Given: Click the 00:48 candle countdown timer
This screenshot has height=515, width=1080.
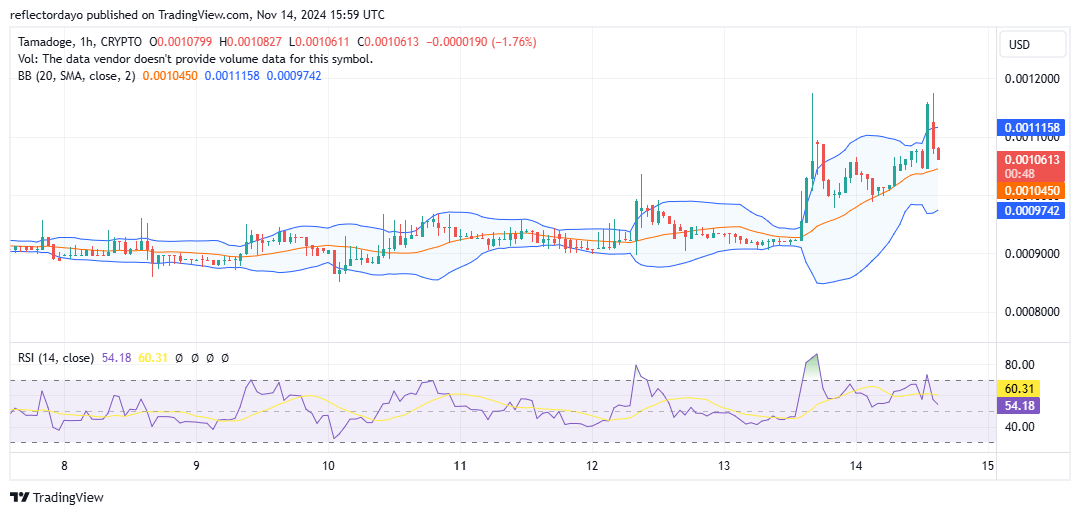Looking at the screenshot, I should [1017, 174].
